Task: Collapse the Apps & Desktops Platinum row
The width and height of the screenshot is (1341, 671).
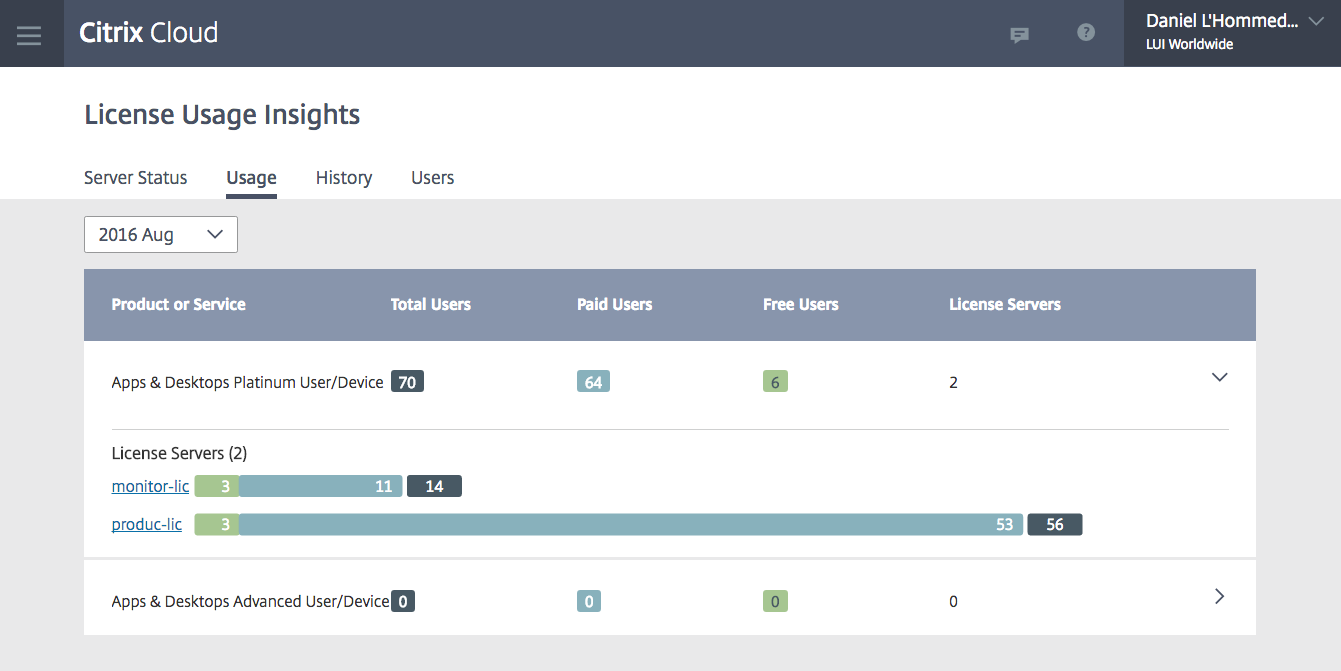Action: 1219,378
